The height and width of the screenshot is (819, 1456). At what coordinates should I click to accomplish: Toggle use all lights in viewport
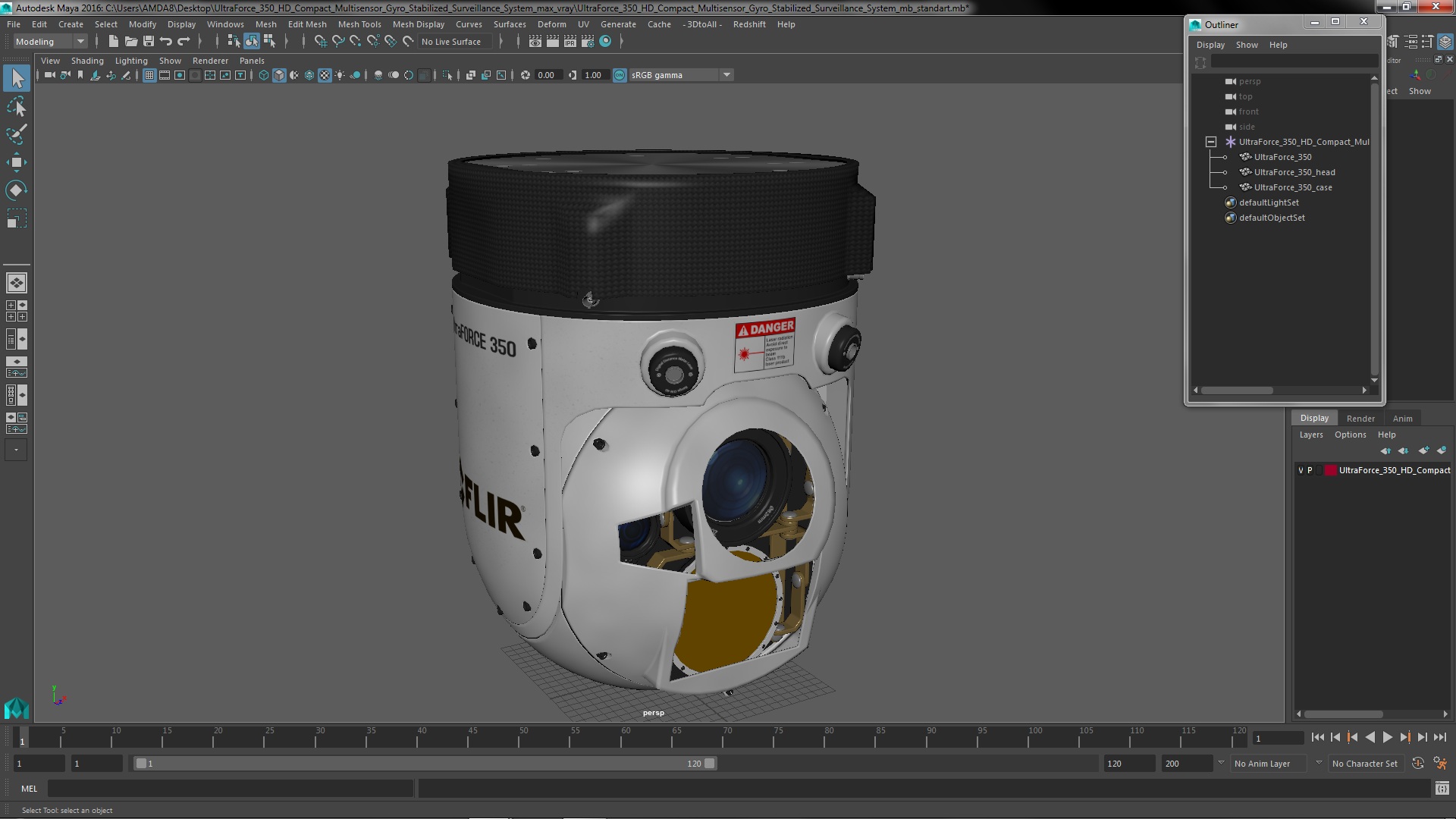(x=340, y=75)
